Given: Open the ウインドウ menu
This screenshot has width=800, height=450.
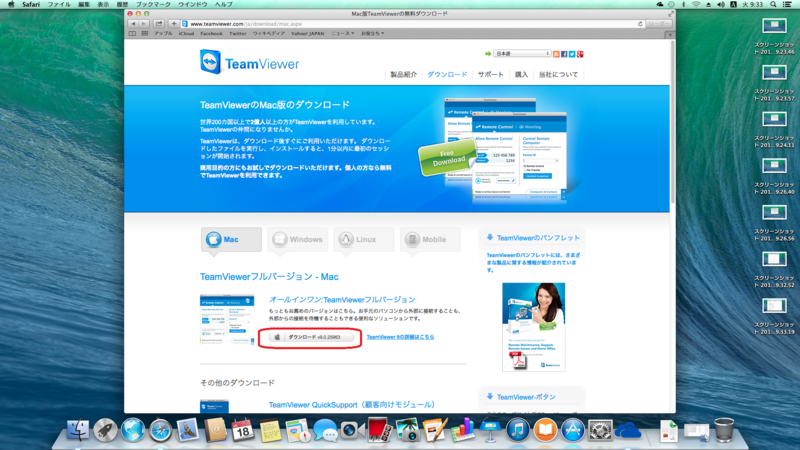Looking at the screenshot, I should 192,4.
